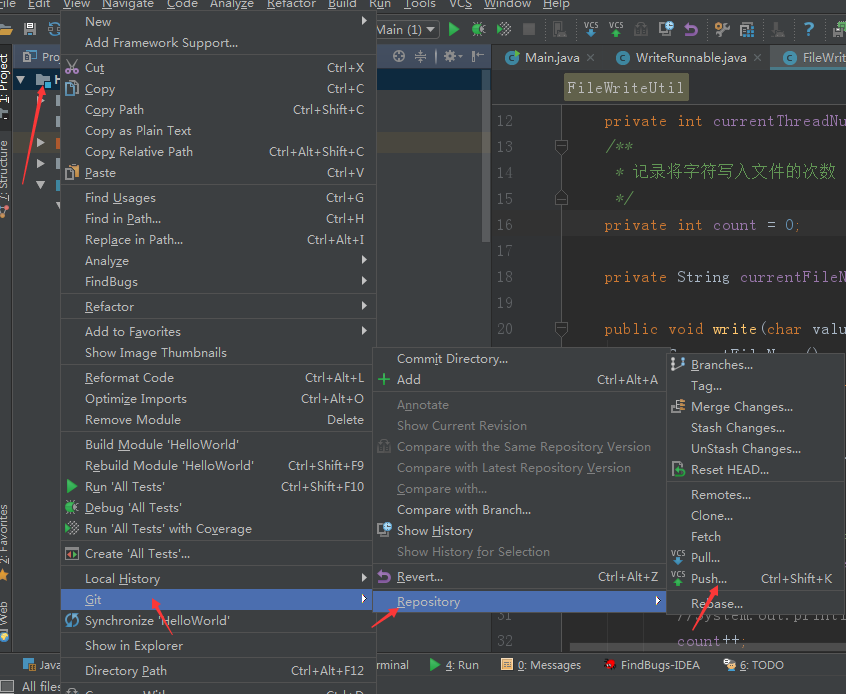Click the Hide Project panel icon

click(477, 56)
